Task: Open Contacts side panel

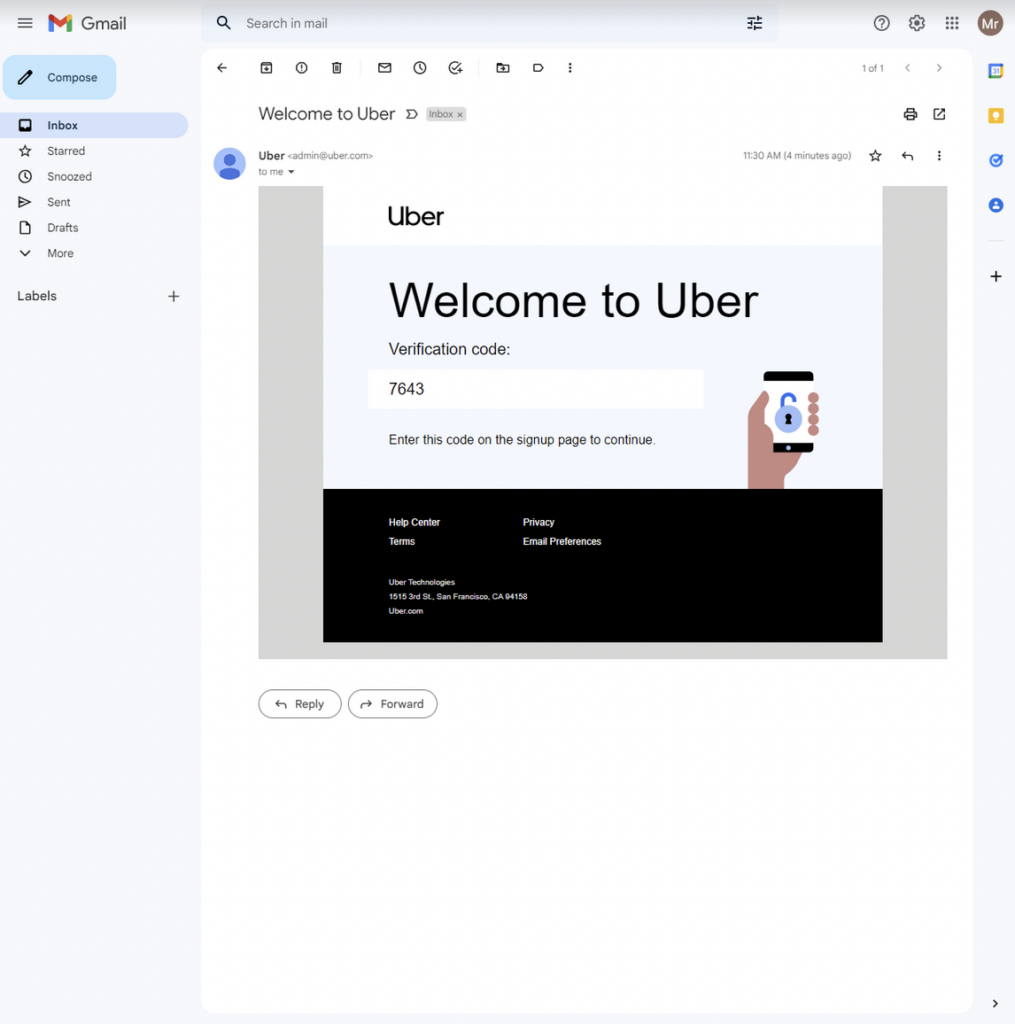Action: [995, 206]
